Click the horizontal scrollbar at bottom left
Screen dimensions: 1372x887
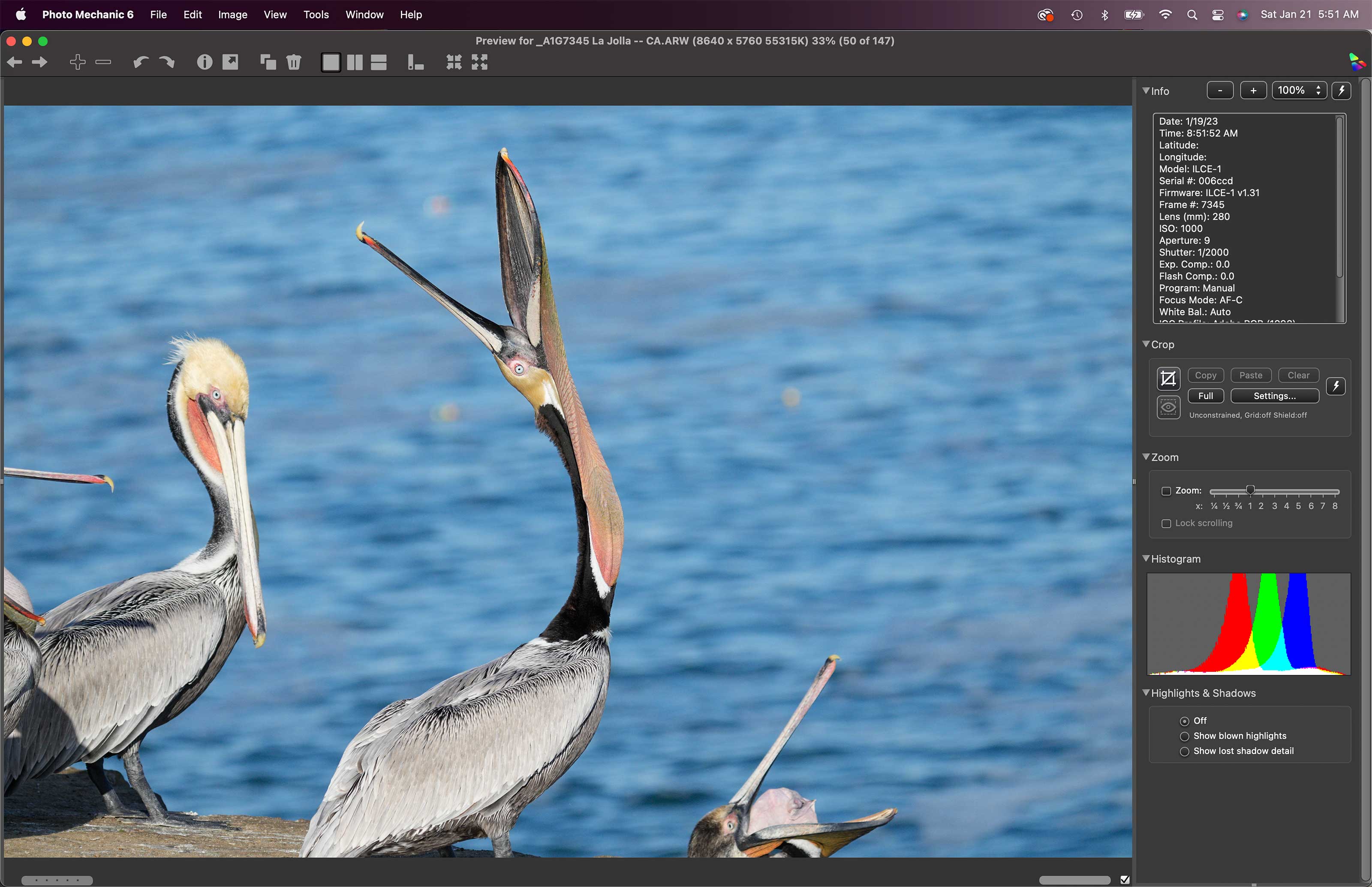pos(57,880)
